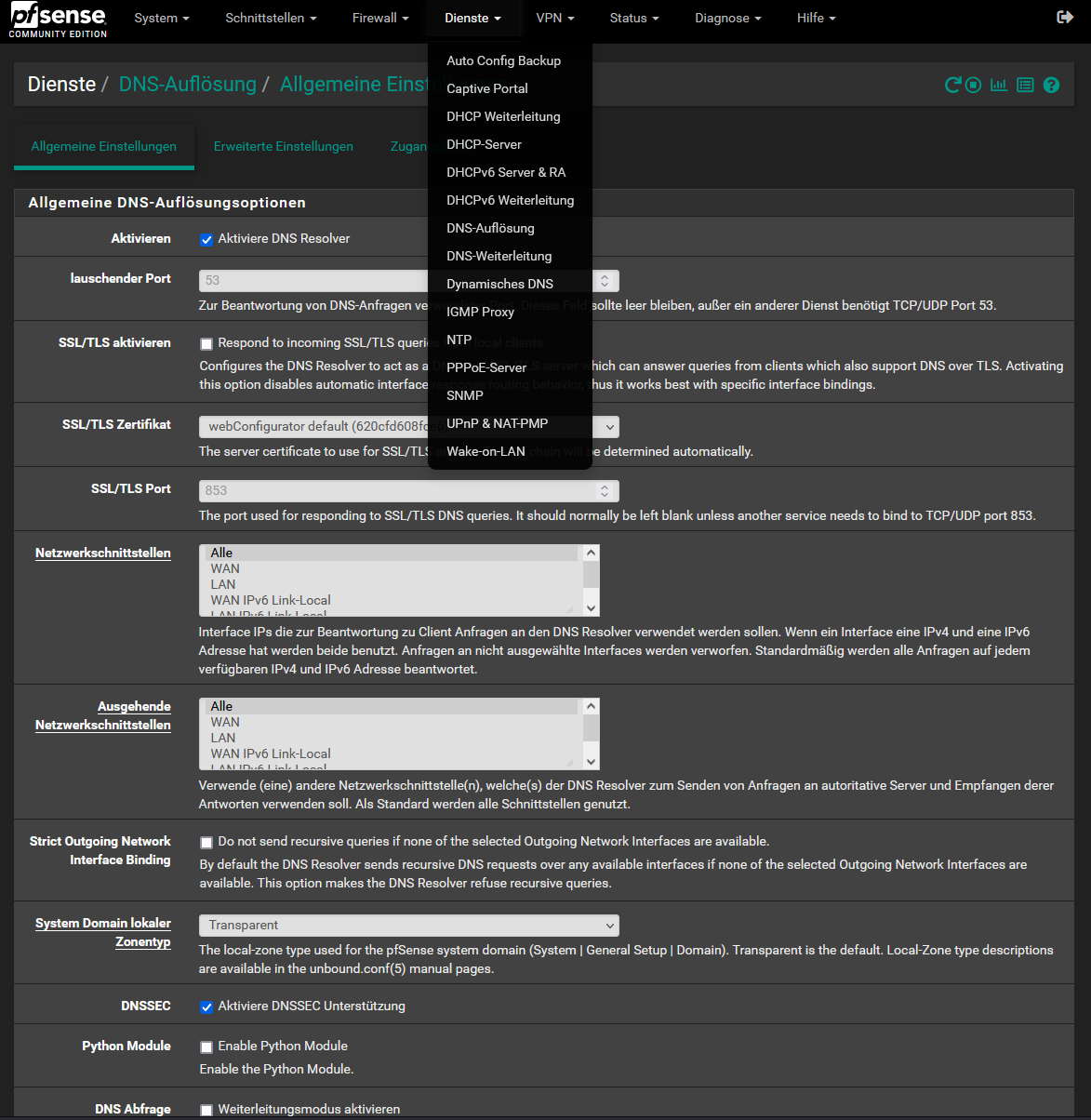Open the help question mark icon
This screenshot has width=1091, height=1120.
(1051, 85)
